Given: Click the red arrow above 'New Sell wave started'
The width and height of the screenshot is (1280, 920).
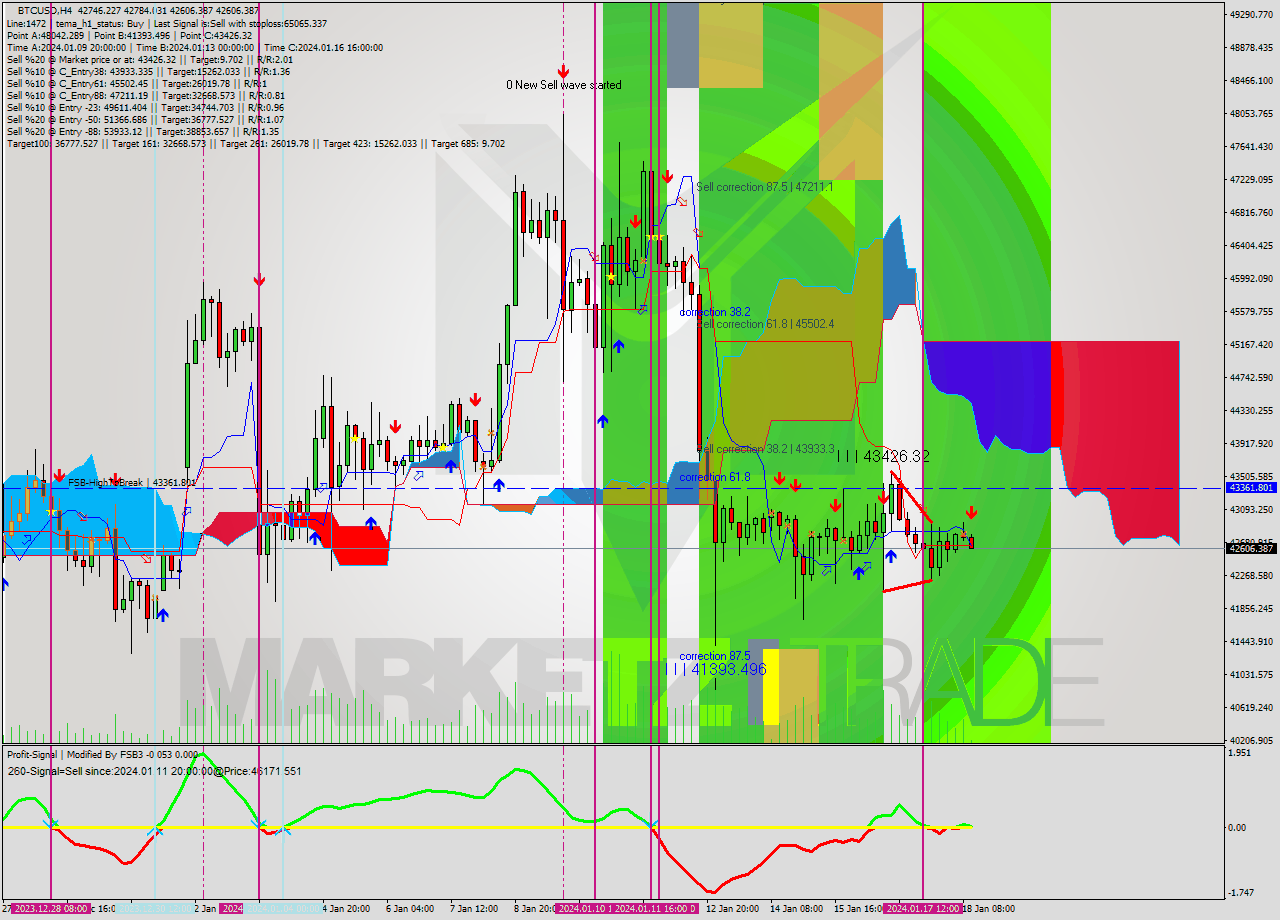Looking at the screenshot, I should pos(563,71).
